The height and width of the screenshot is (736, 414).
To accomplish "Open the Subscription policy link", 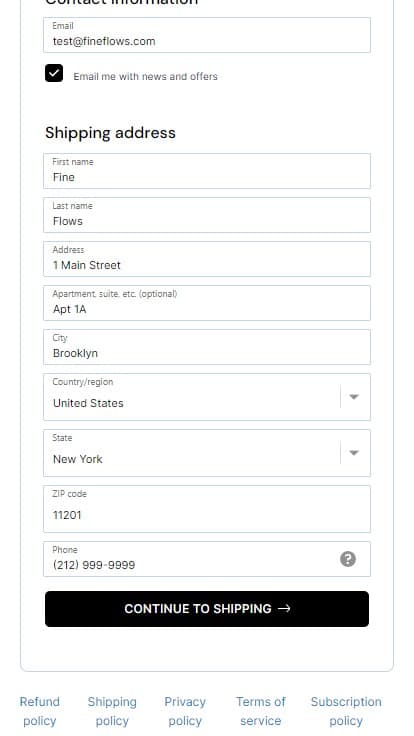I will pyautogui.click(x=346, y=711).
